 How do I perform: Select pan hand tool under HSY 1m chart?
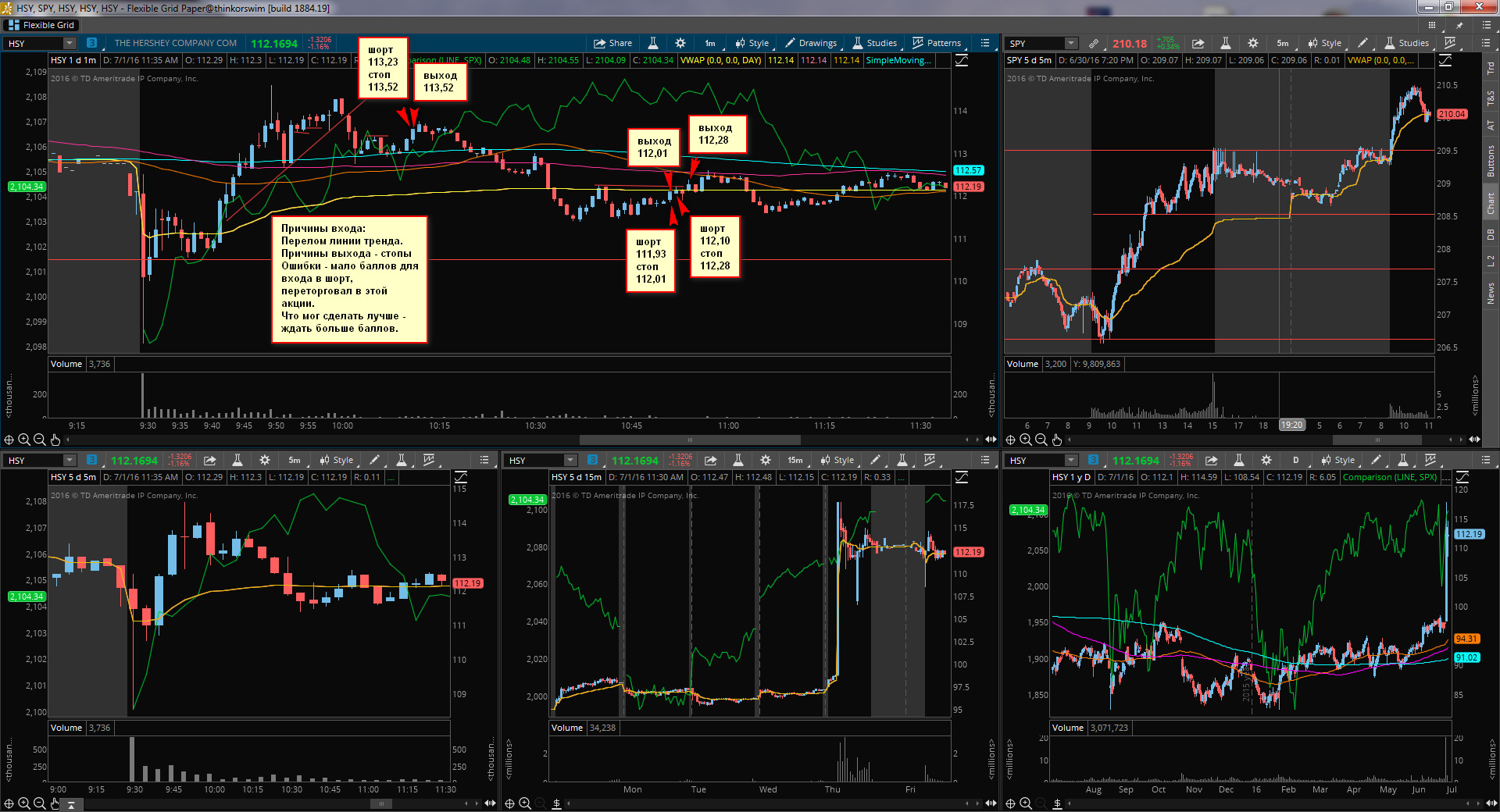55,440
